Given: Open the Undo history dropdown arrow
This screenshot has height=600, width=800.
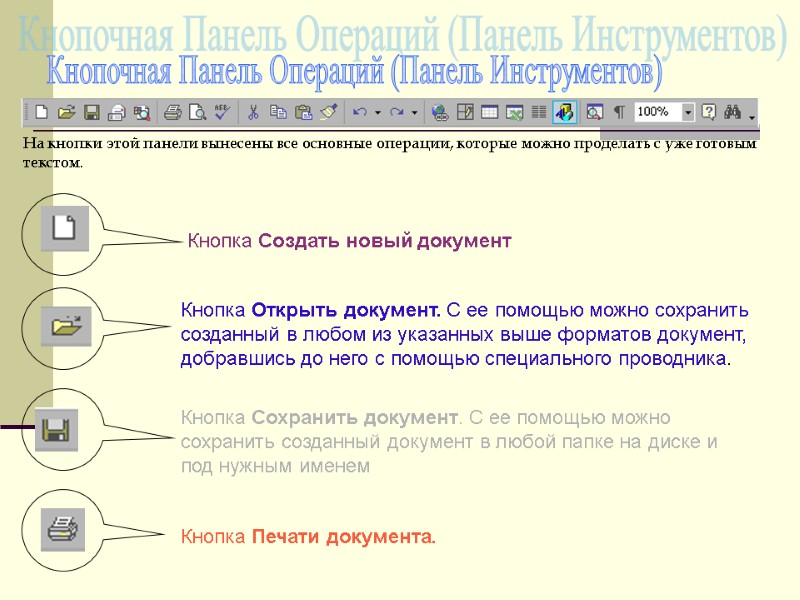Looking at the screenshot, I should click(378, 113).
